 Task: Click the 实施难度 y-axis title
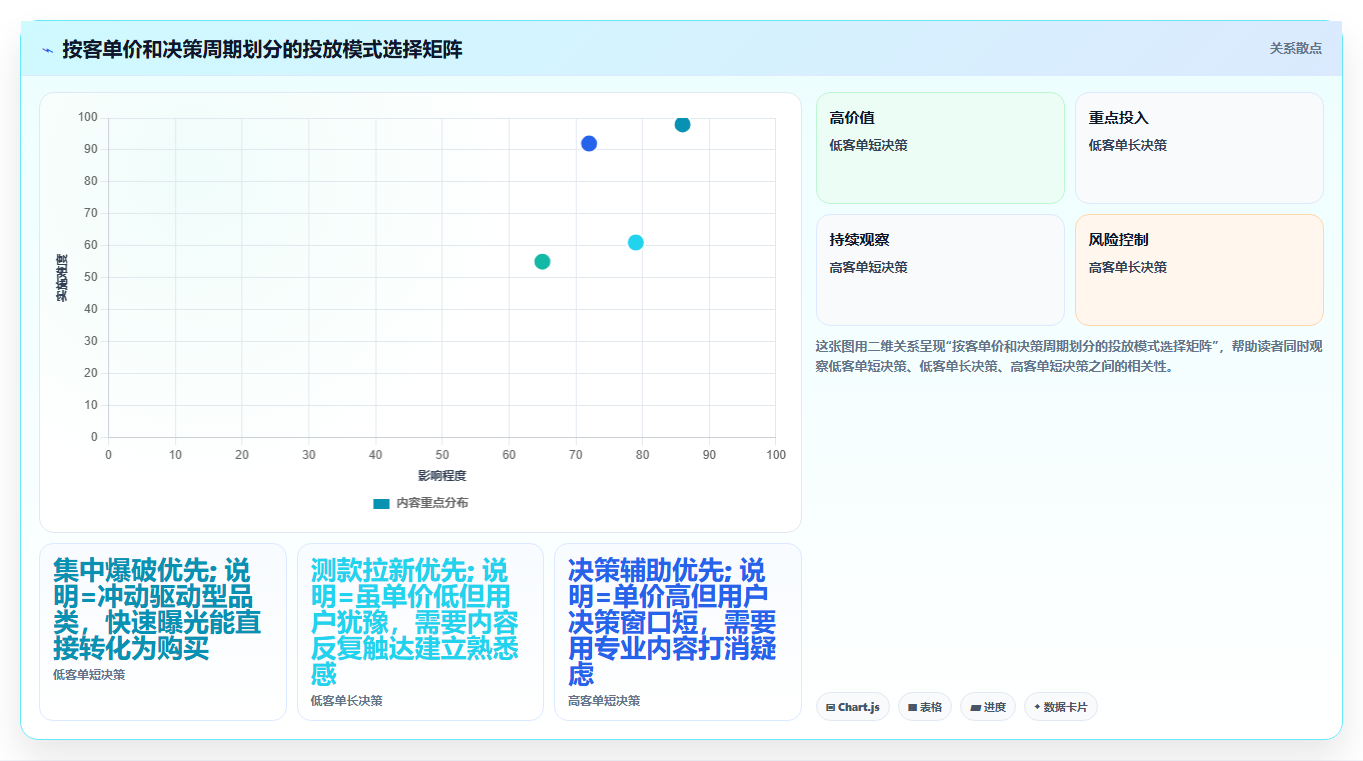tap(61, 278)
